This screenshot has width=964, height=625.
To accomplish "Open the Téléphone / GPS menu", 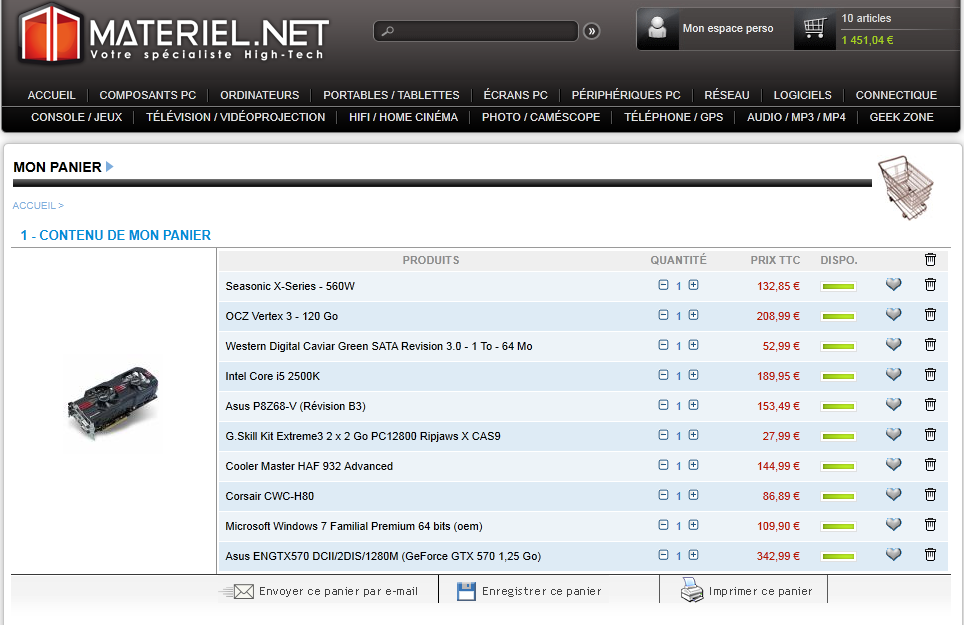I will point(673,117).
